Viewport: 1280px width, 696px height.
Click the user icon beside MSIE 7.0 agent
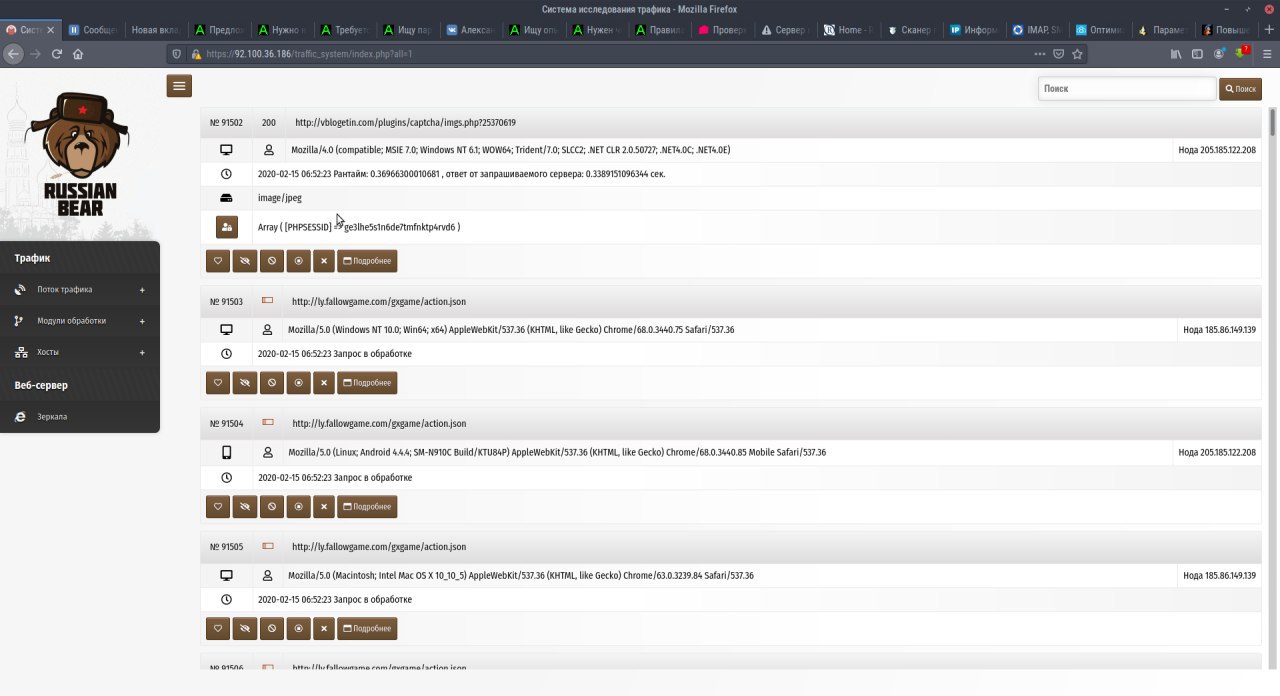point(268,150)
